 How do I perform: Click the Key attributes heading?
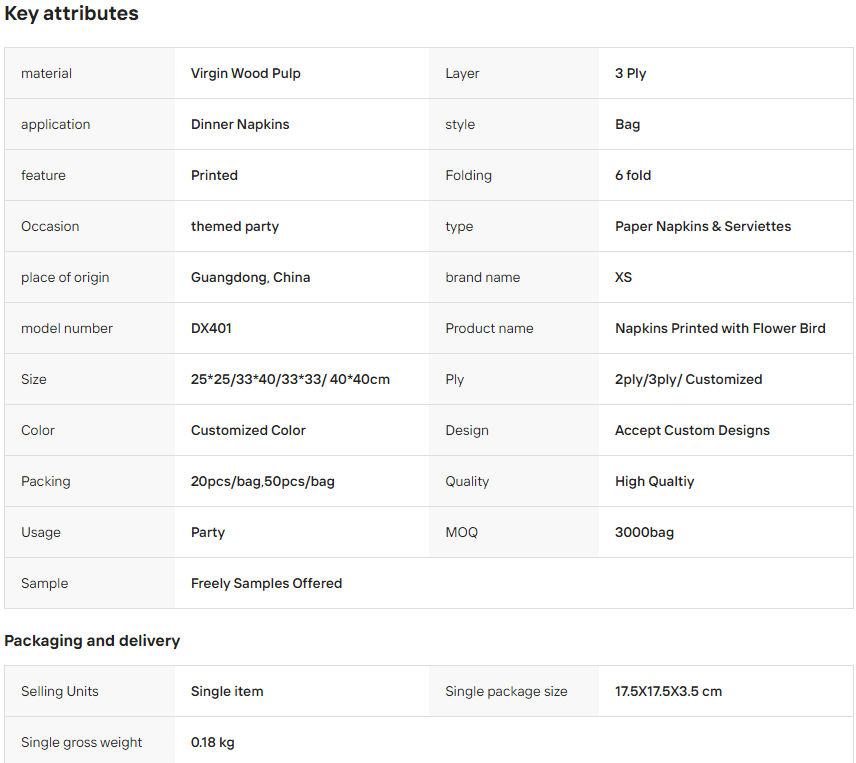[x=72, y=14]
